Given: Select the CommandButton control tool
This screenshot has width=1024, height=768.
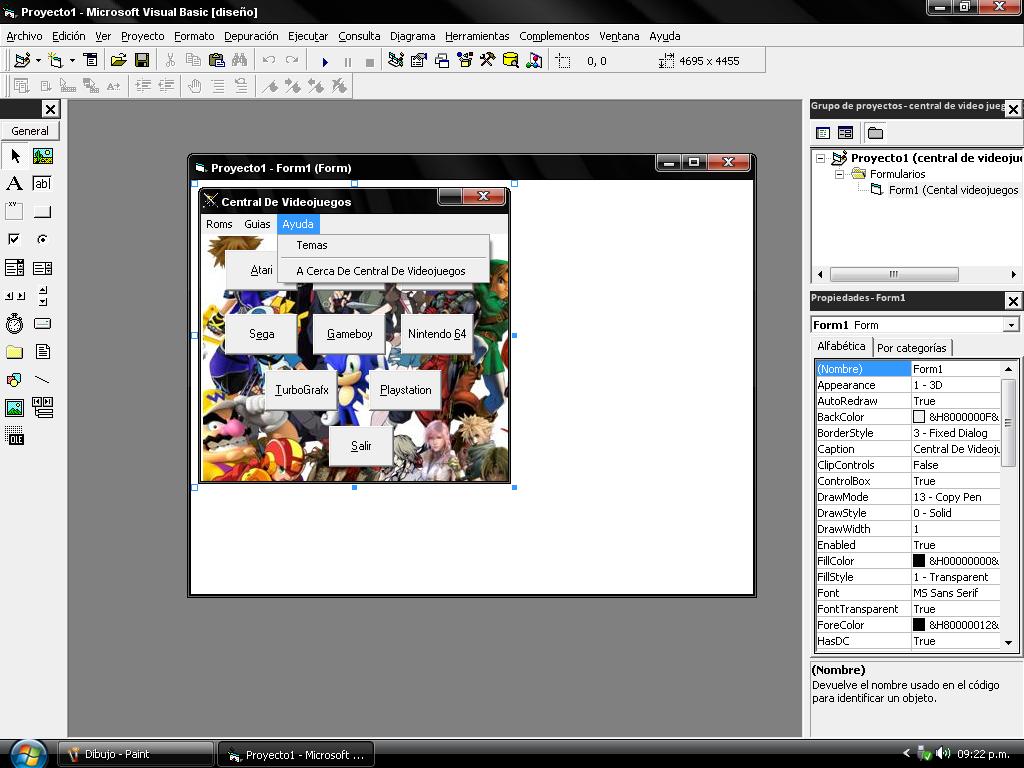Looking at the screenshot, I should [42, 212].
